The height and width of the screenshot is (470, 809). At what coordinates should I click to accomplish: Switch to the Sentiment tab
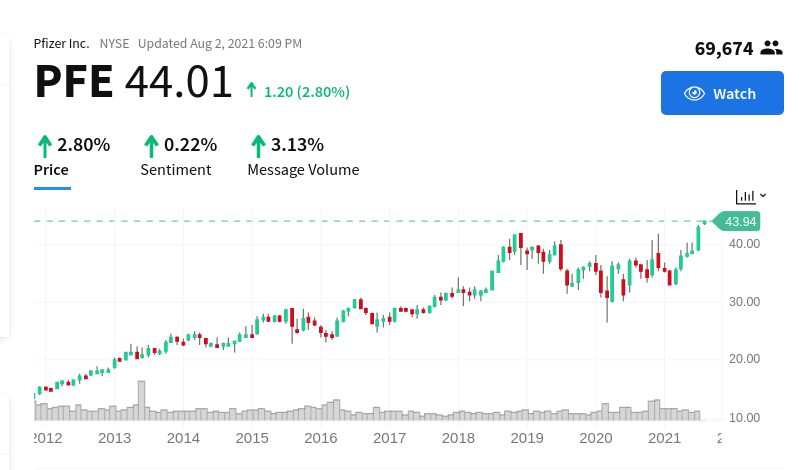[175, 170]
